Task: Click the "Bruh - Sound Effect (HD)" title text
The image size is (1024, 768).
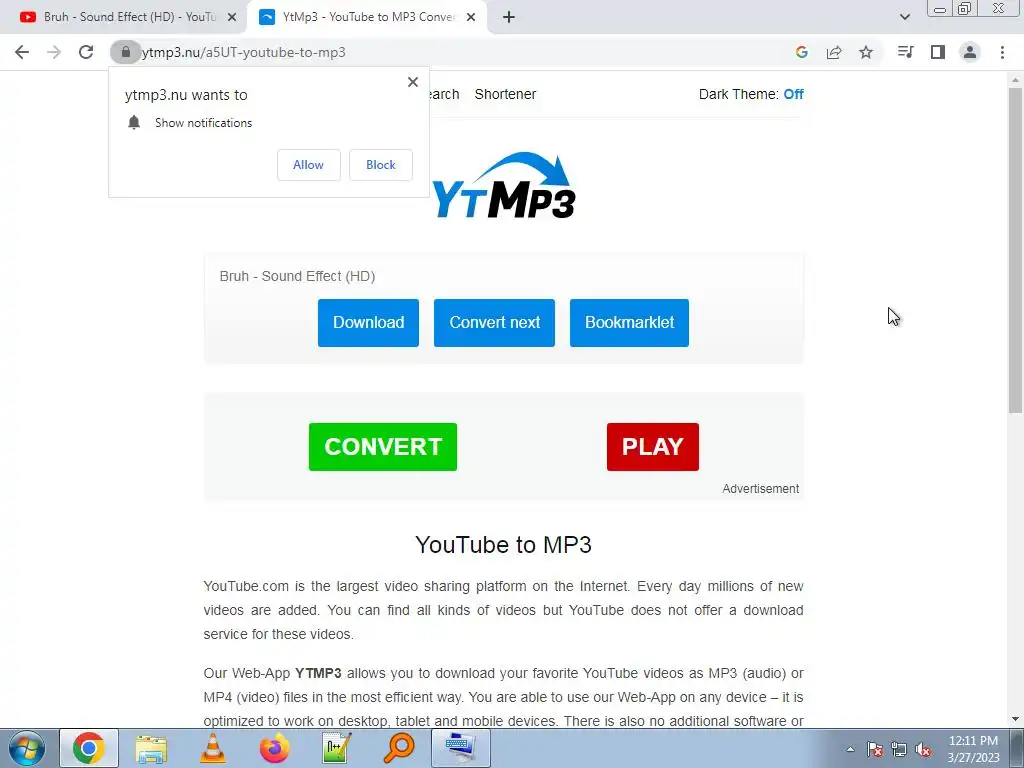Action: 297,276
